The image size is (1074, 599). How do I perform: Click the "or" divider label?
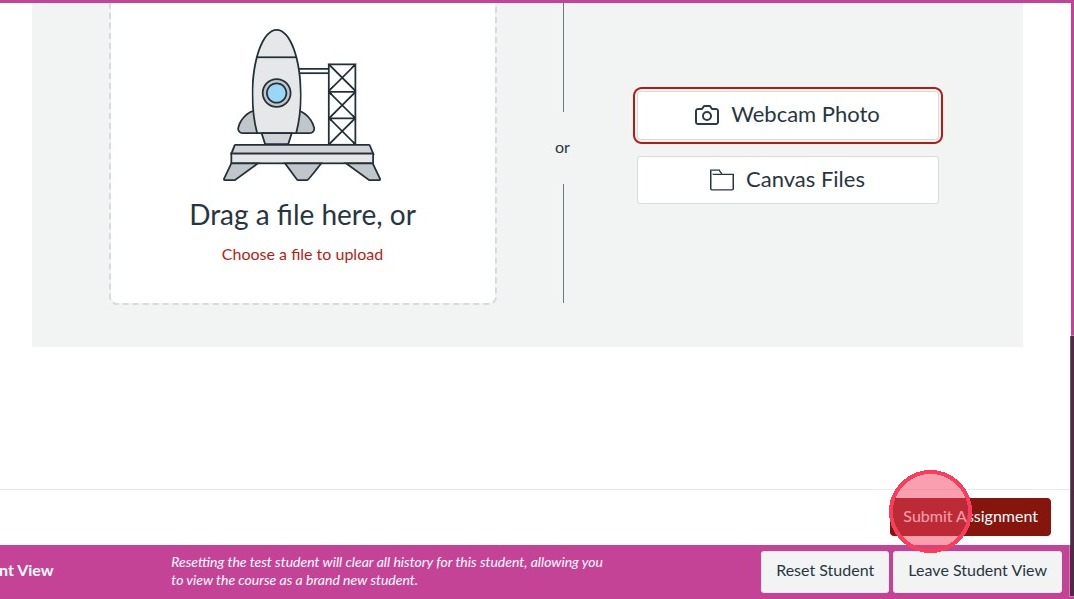[562, 148]
